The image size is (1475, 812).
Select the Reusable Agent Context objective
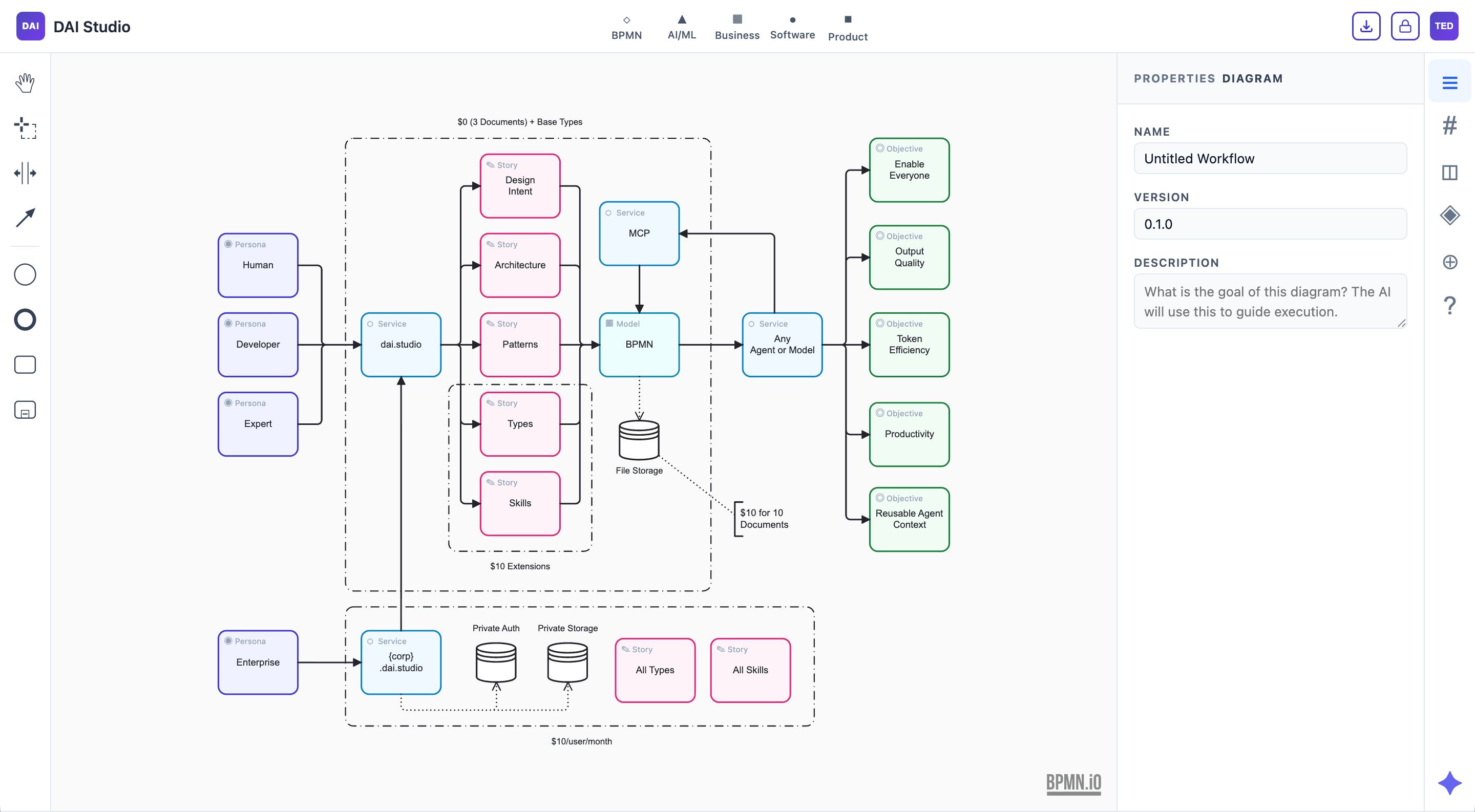(909, 520)
